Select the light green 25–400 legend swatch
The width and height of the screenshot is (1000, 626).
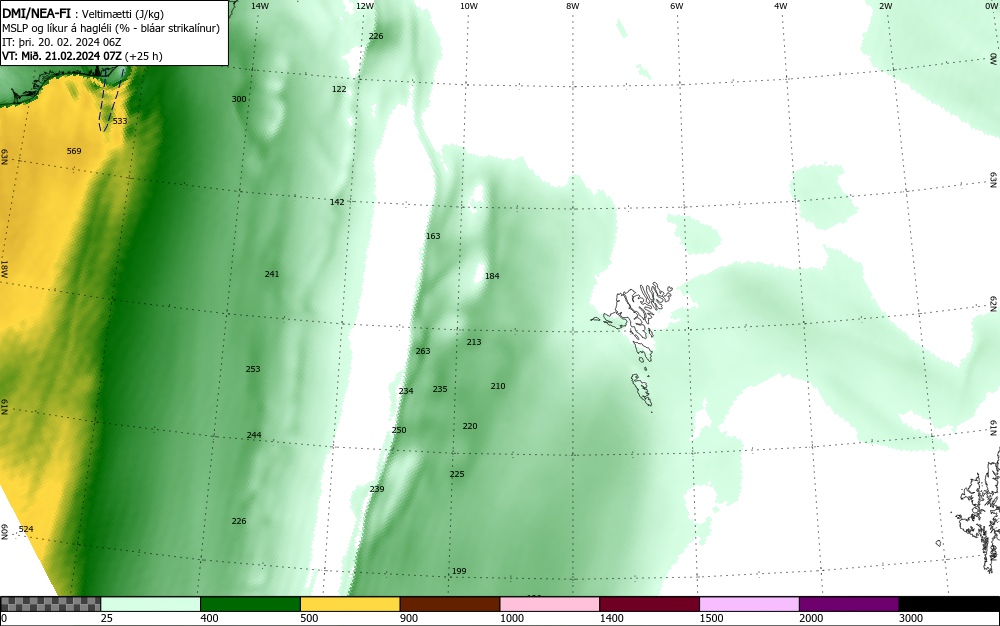click(151, 604)
